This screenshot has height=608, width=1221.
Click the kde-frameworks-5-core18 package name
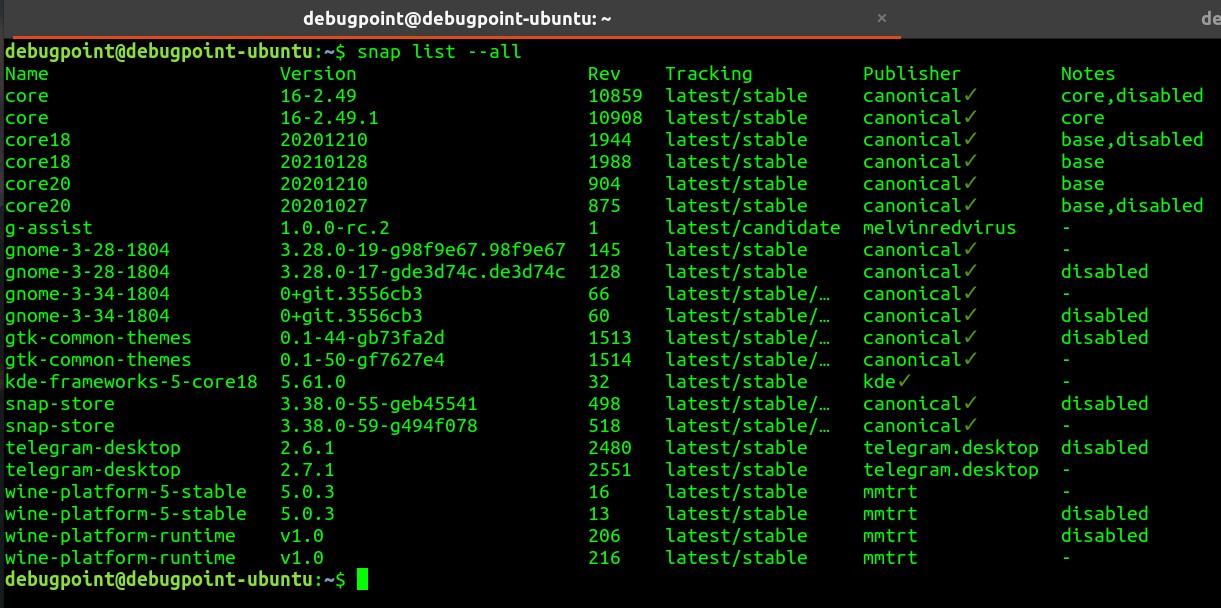pos(131,381)
